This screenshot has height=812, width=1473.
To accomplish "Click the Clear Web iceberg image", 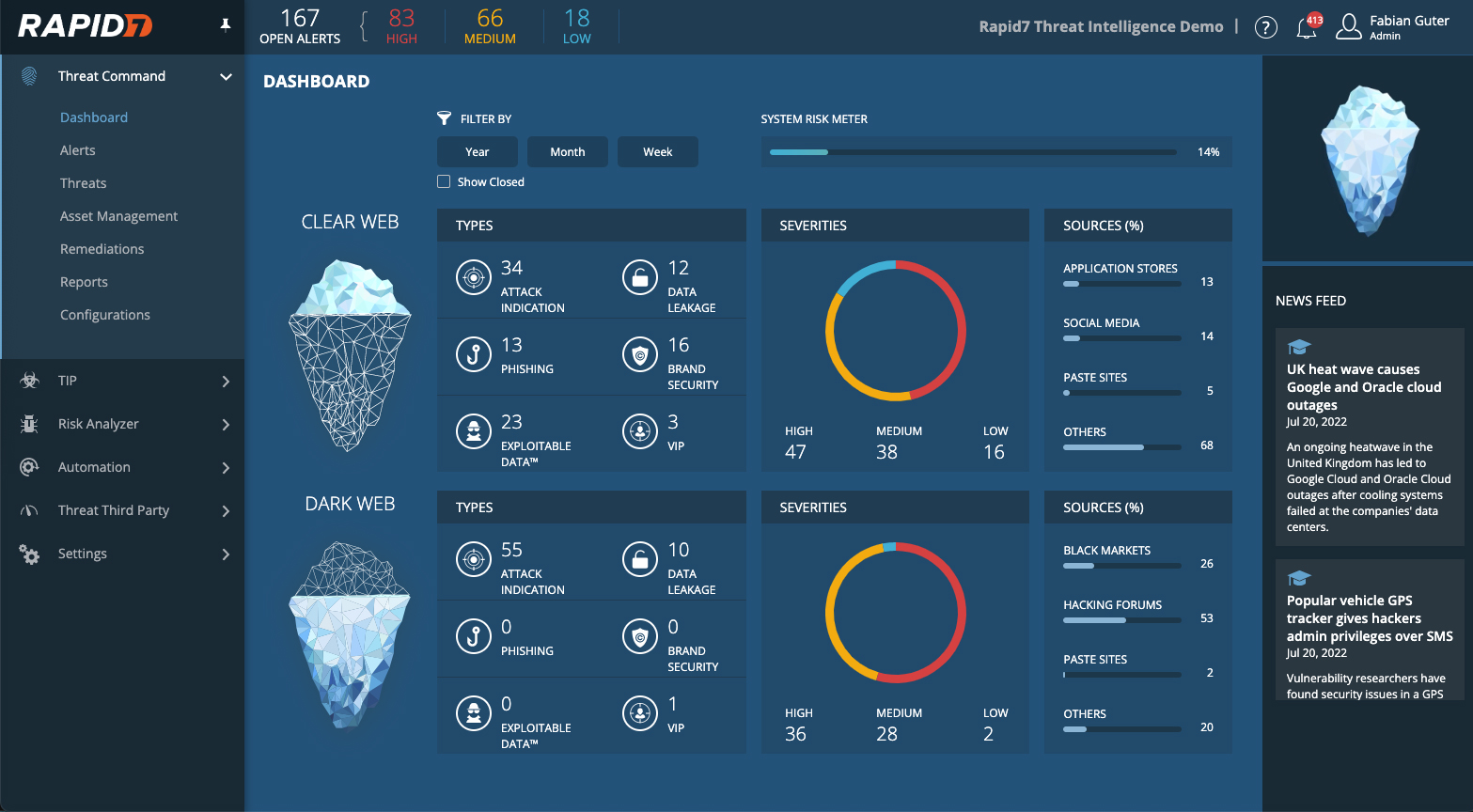I will (x=350, y=355).
